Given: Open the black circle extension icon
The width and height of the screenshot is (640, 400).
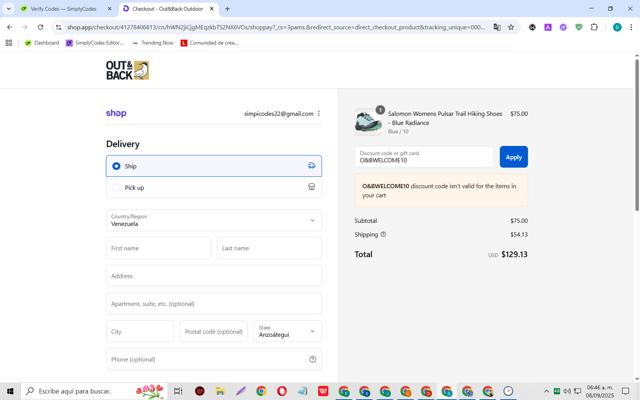Looking at the screenshot, I should tap(532, 27).
